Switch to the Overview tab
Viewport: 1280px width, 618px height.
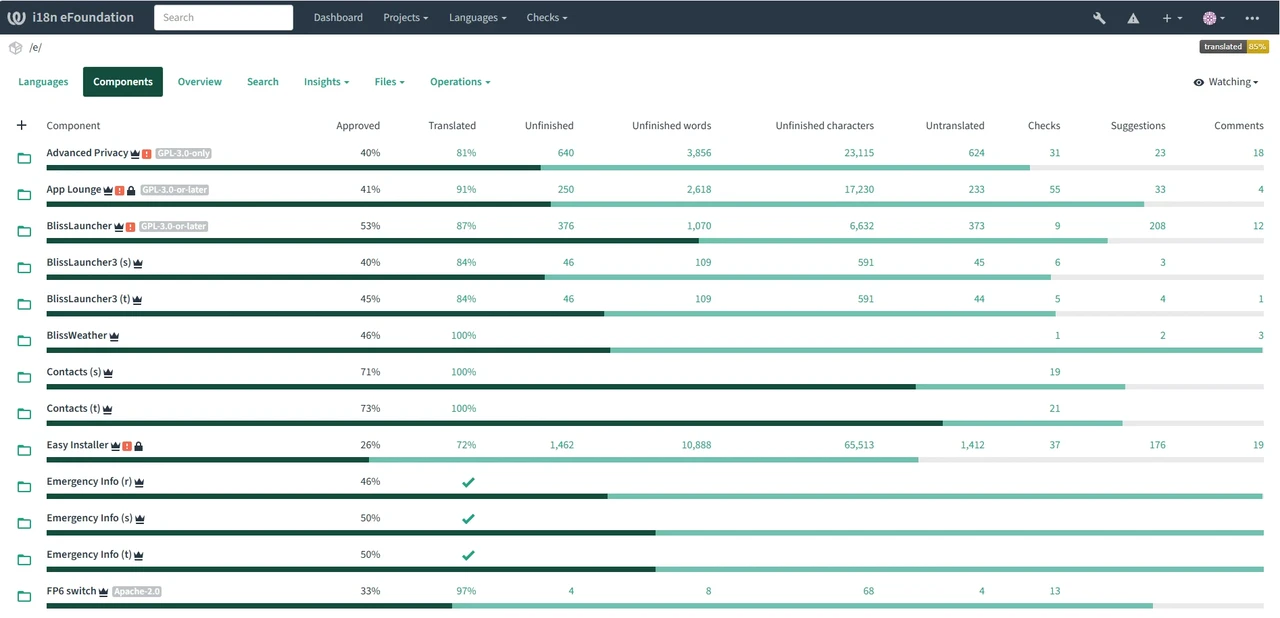coord(200,82)
